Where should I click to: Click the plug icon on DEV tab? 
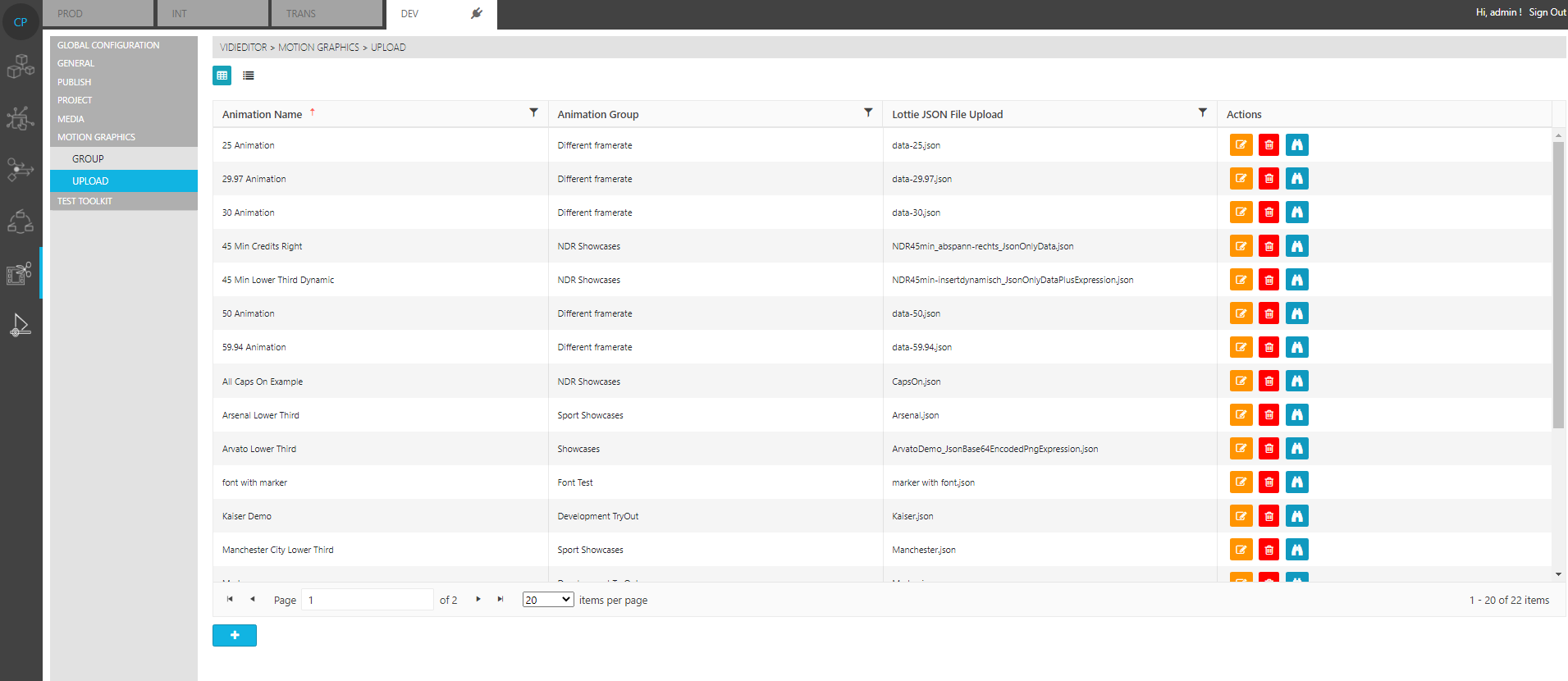(x=477, y=13)
